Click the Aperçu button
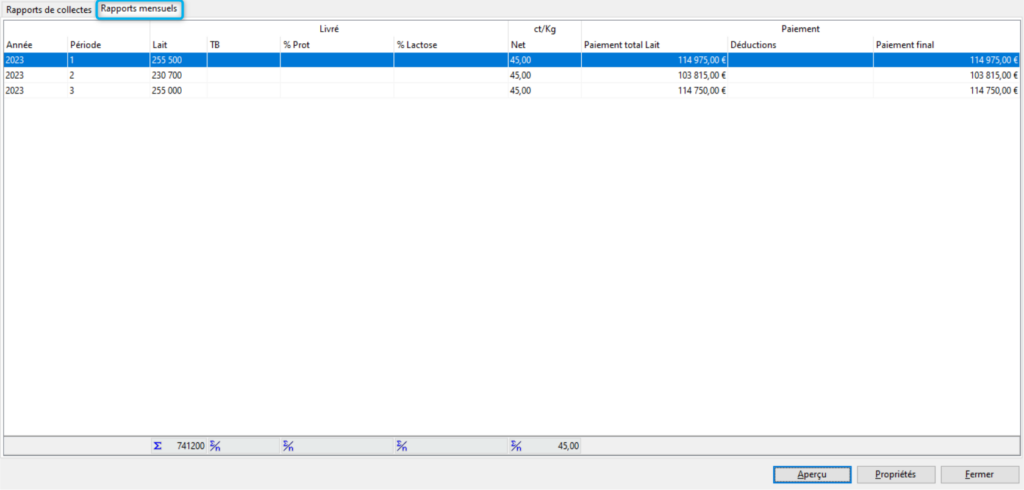This screenshot has width=1024, height=490. [812, 474]
